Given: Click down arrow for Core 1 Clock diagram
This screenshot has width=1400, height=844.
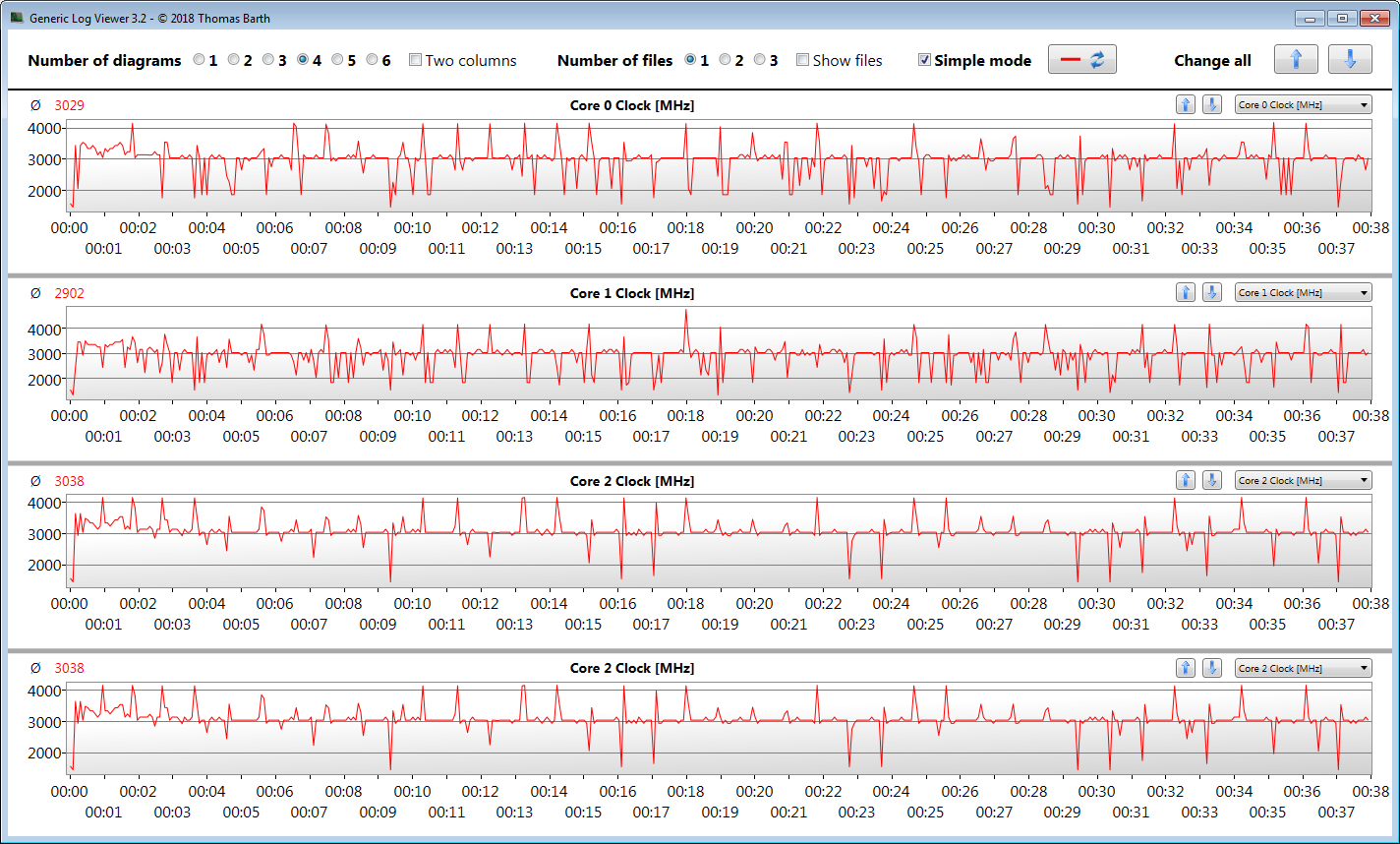Looking at the screenshot, I should click(x=1212, y=292).
